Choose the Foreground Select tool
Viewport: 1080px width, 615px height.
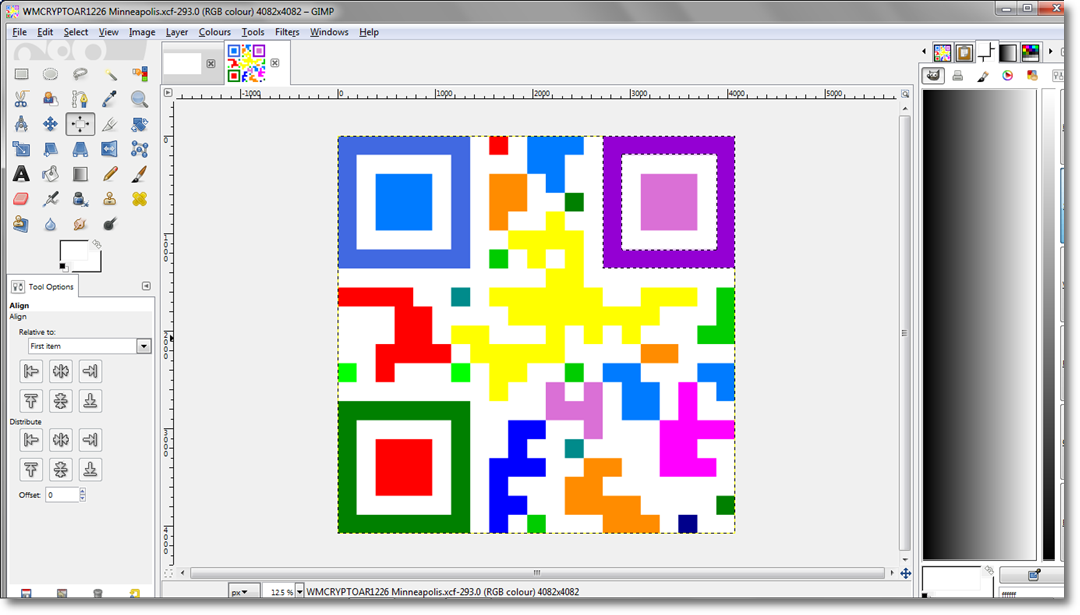(x=50, y=99)
